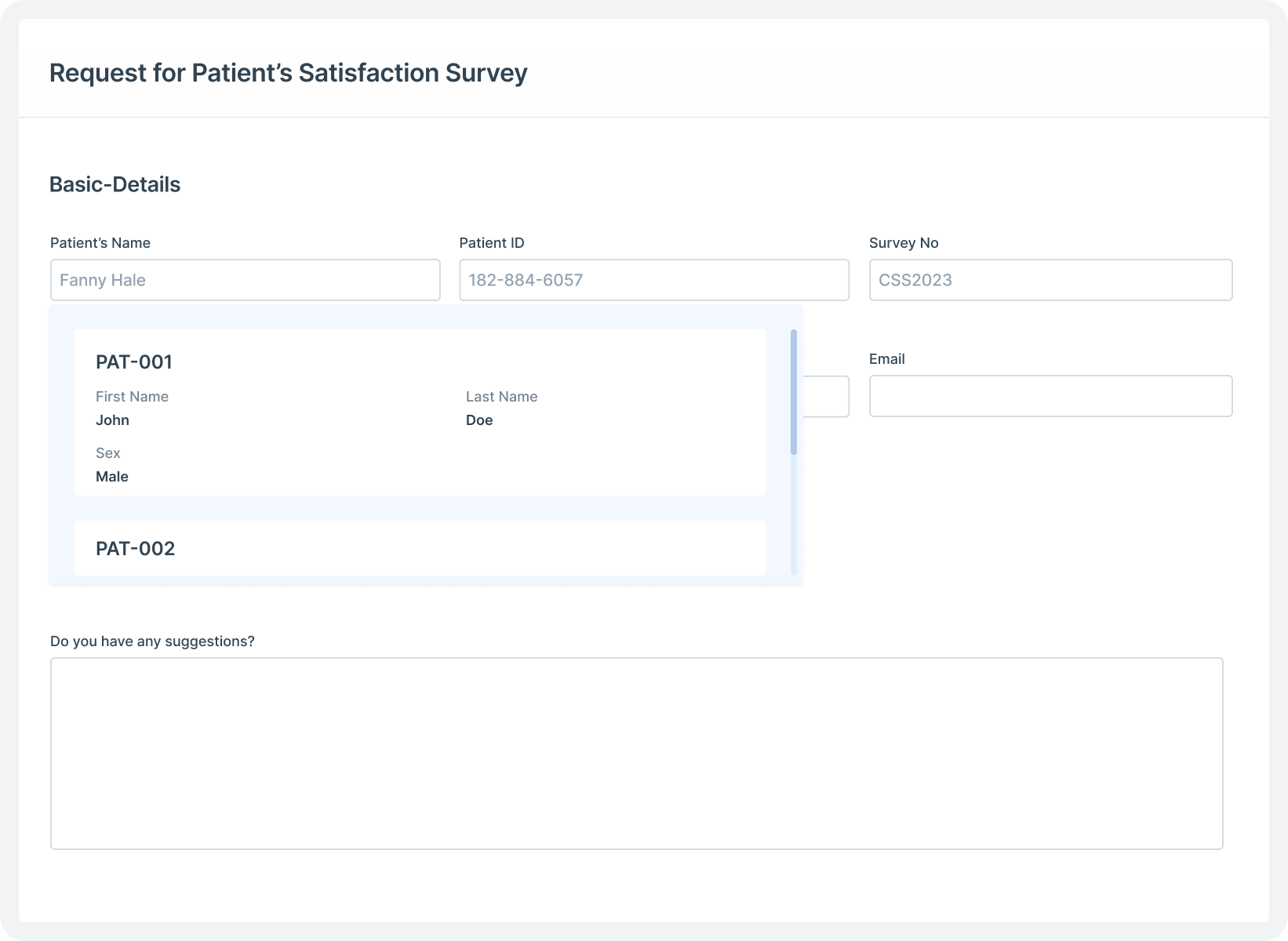Image resolution: width=1288 pixels, height=941 pixels.
Task: Click the Sex label in PAT-001
Action: (108, 453)
